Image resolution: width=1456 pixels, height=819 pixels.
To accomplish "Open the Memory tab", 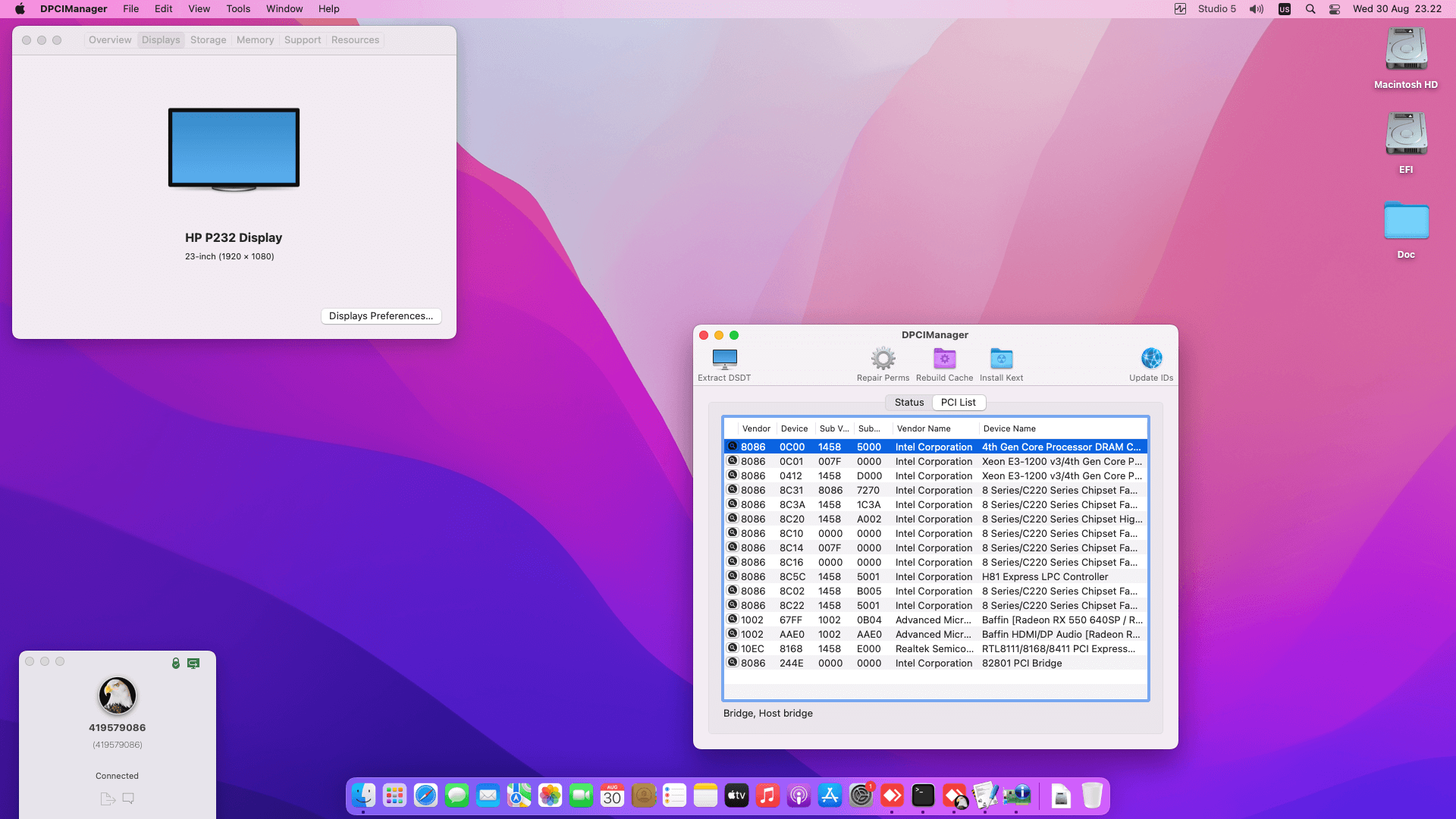I will [x=255, y=40].
